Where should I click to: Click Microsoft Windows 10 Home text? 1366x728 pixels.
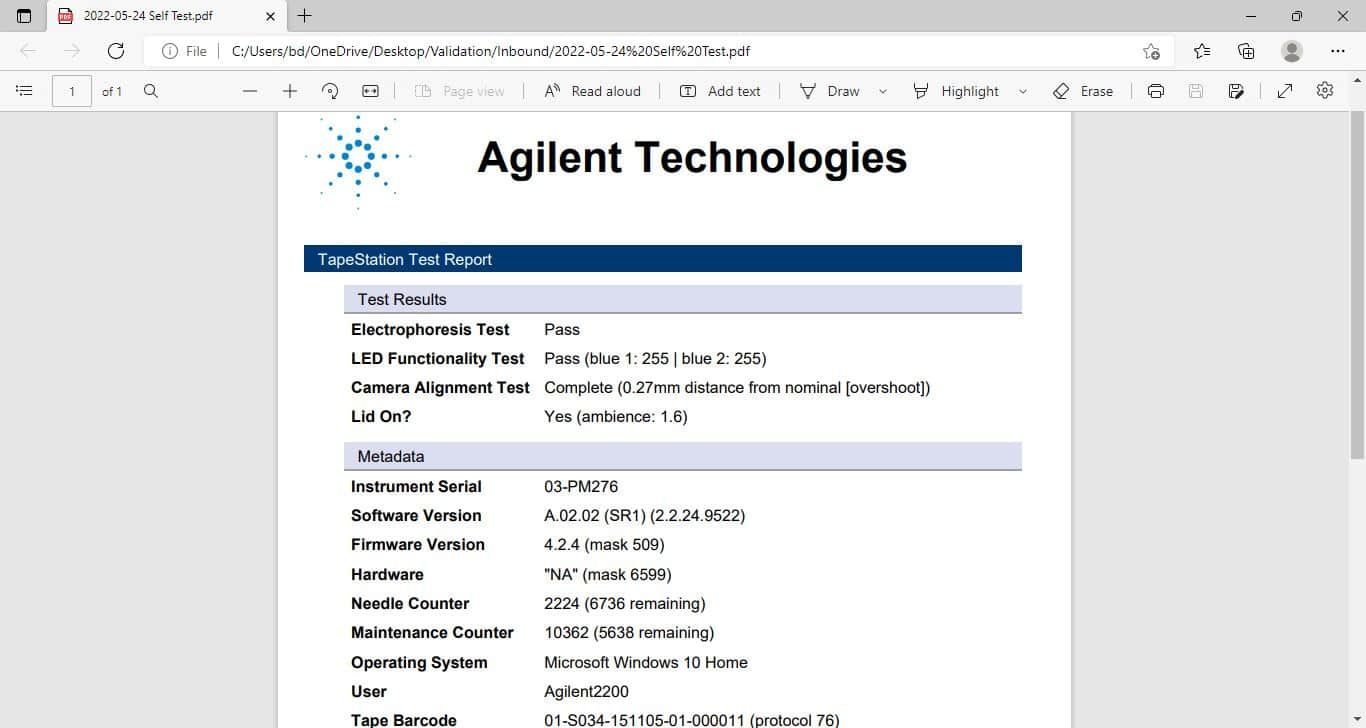click(646, 662)
